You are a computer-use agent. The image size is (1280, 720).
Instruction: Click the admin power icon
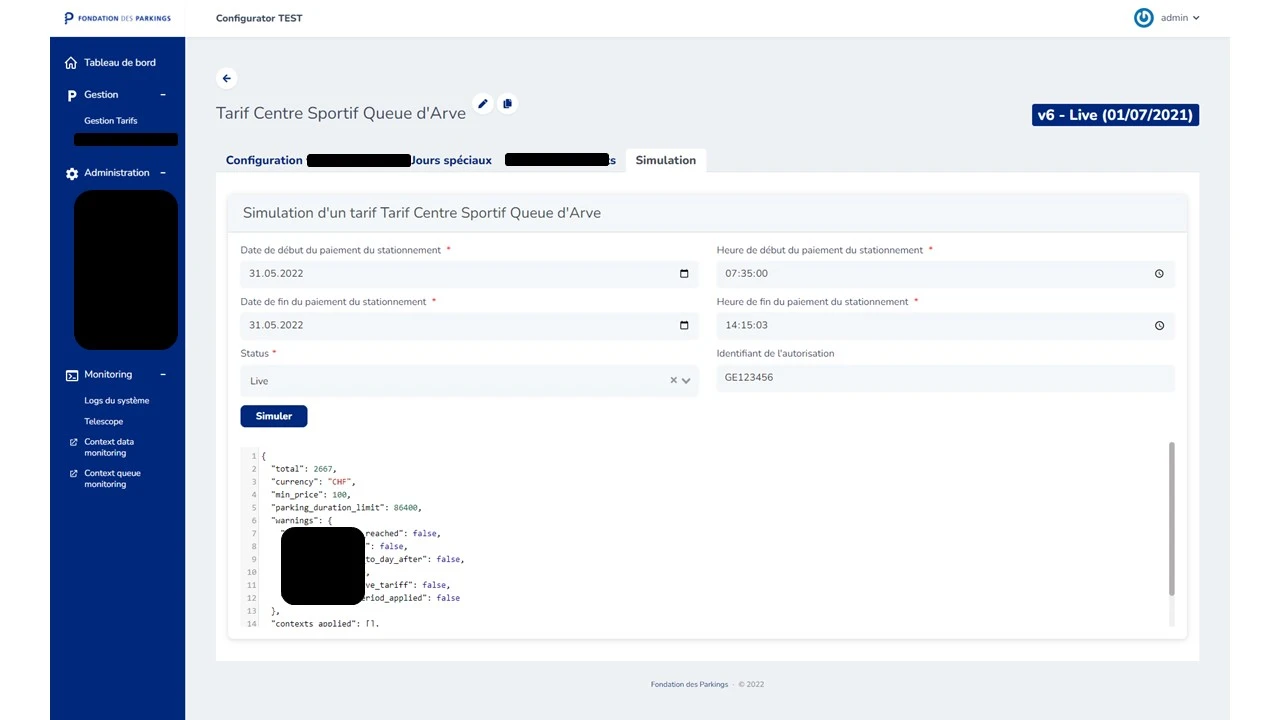tap(1143, 18)
